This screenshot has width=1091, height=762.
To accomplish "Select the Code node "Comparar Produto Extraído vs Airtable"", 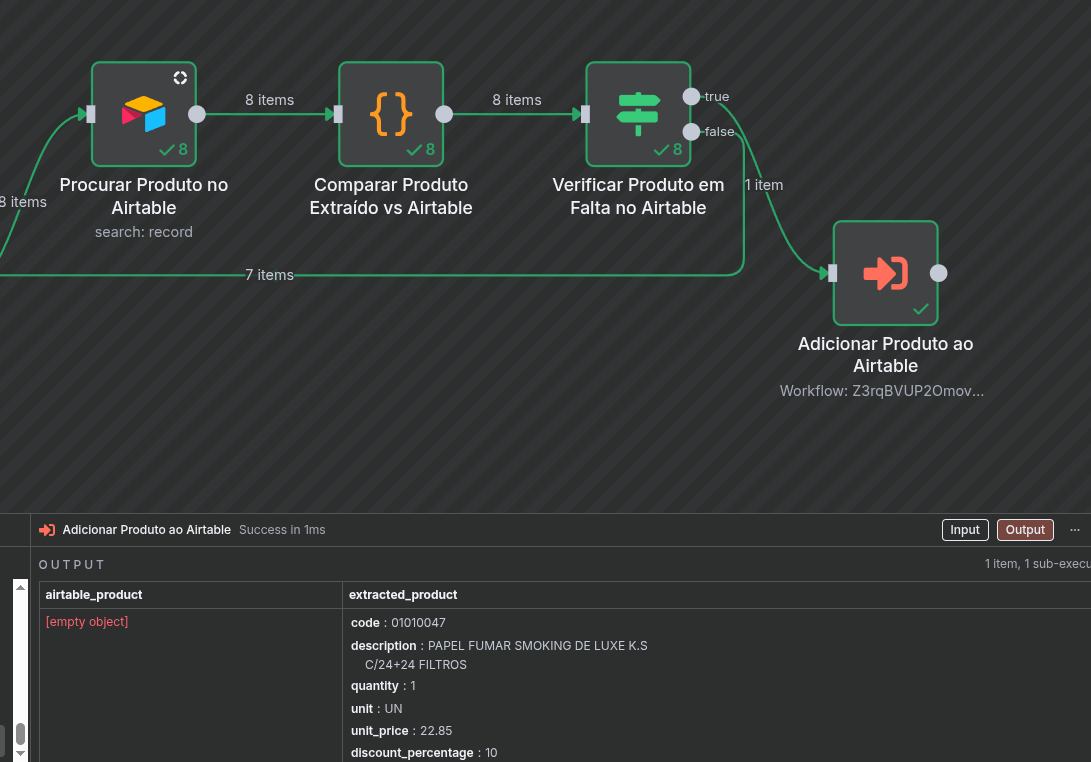I will coord(390,113).
